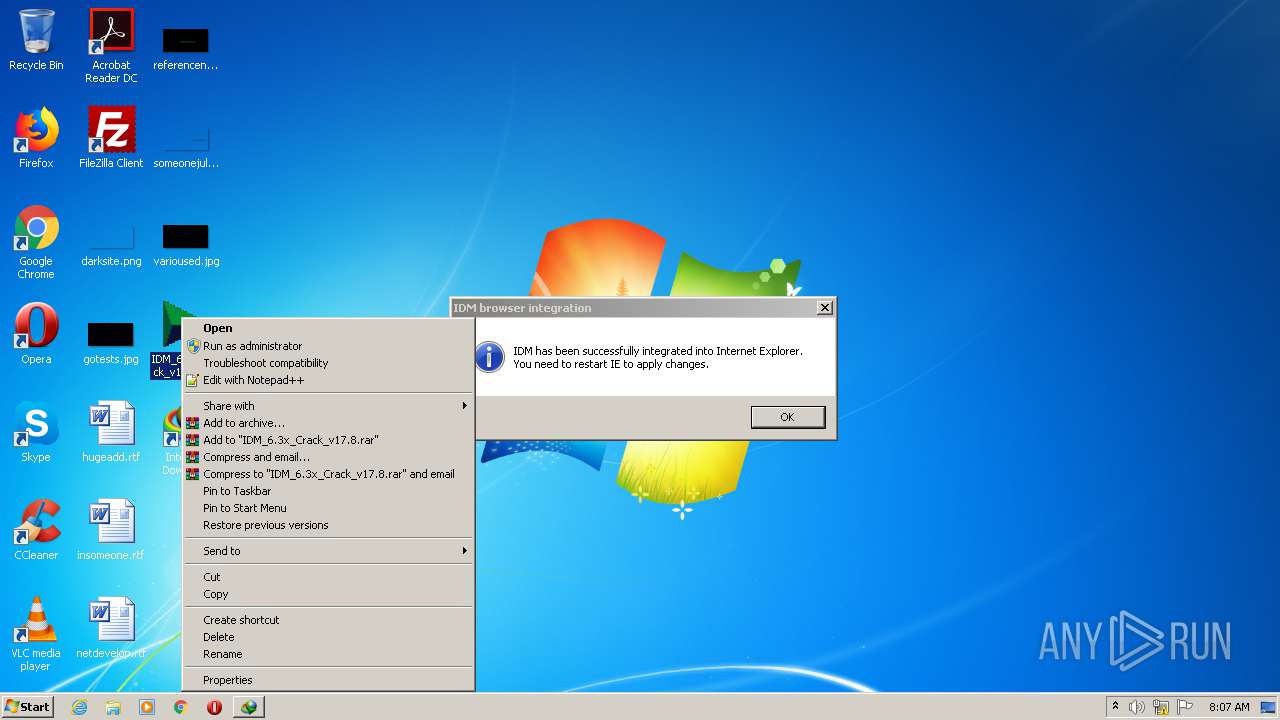This screenshot has height=720, width=1280.
Task: Launch Google Chrome desktop shortcut
Action: pos(36,242)
